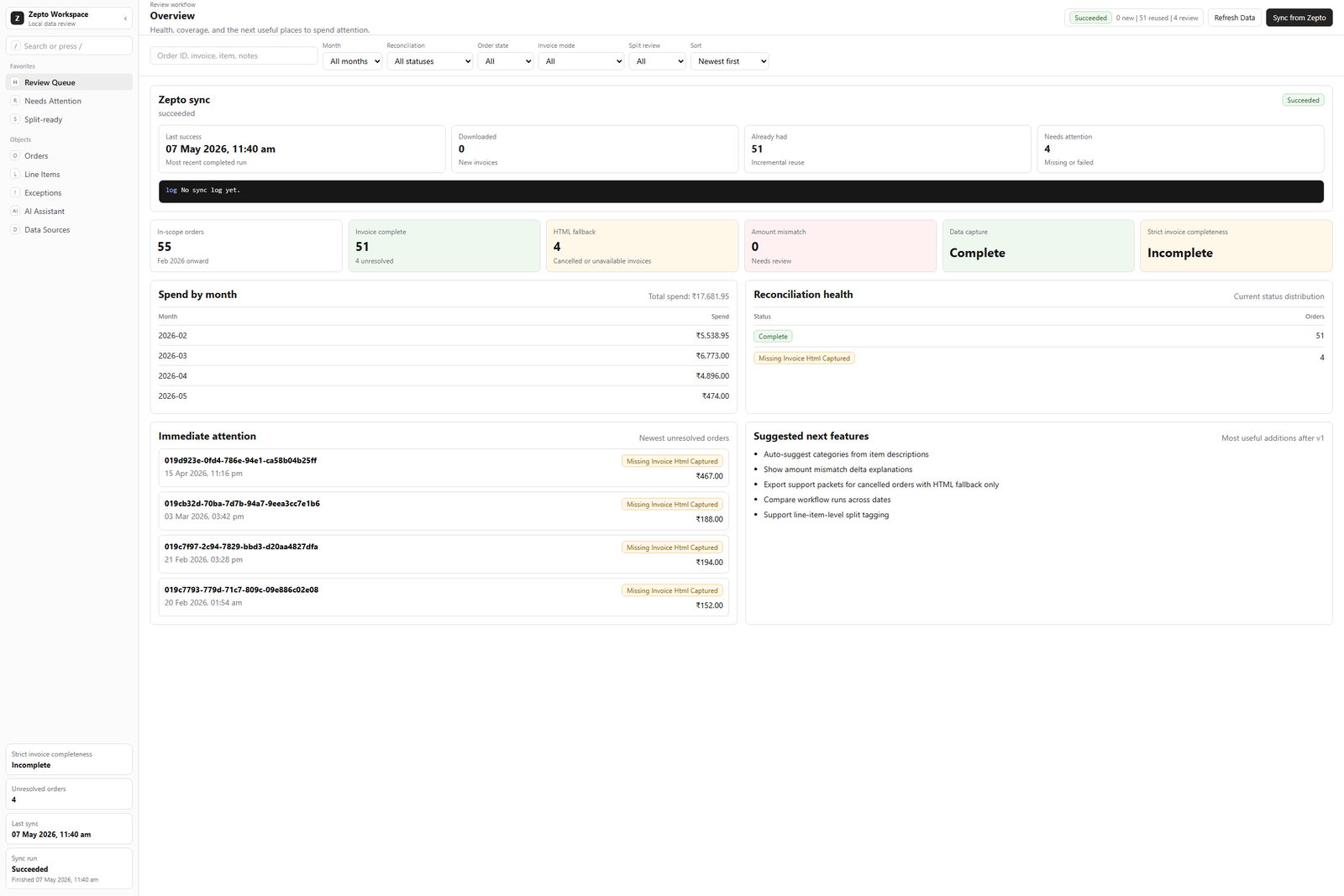This screenshot has width=1344, height=896.
Task: Open Review Queue in the sidebar
Action: click(x=69, y=82)
